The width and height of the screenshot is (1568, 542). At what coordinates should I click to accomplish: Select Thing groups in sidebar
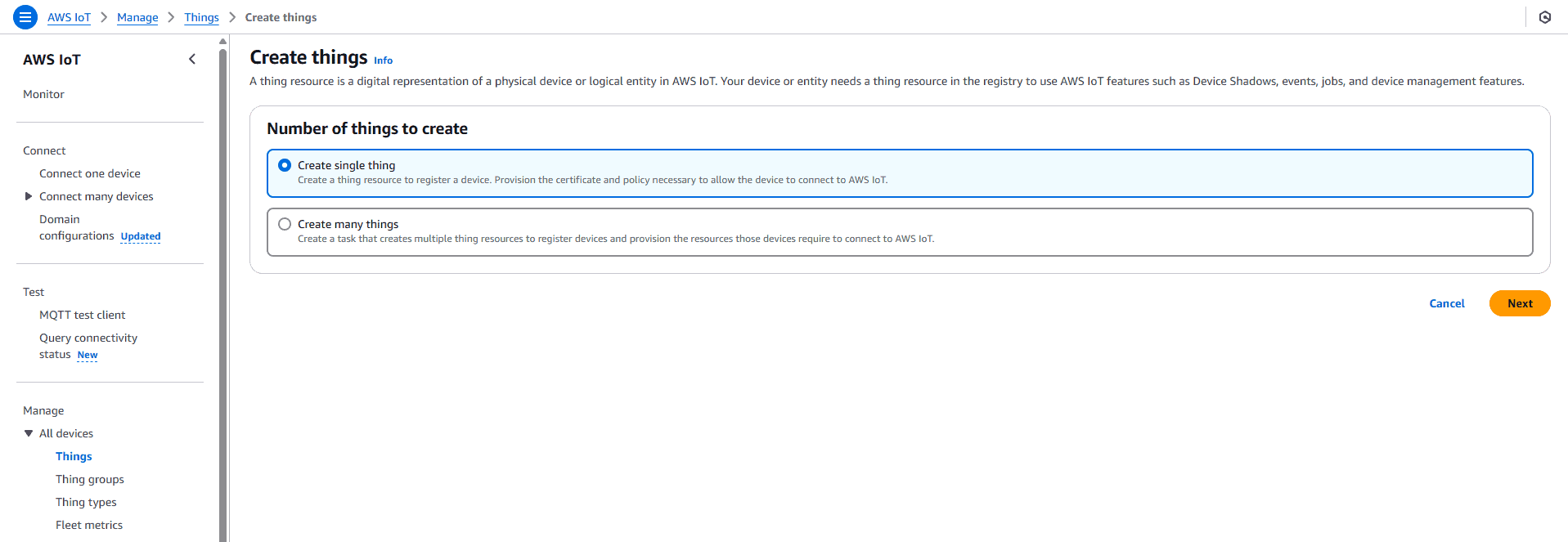click(x=90, y=479)
